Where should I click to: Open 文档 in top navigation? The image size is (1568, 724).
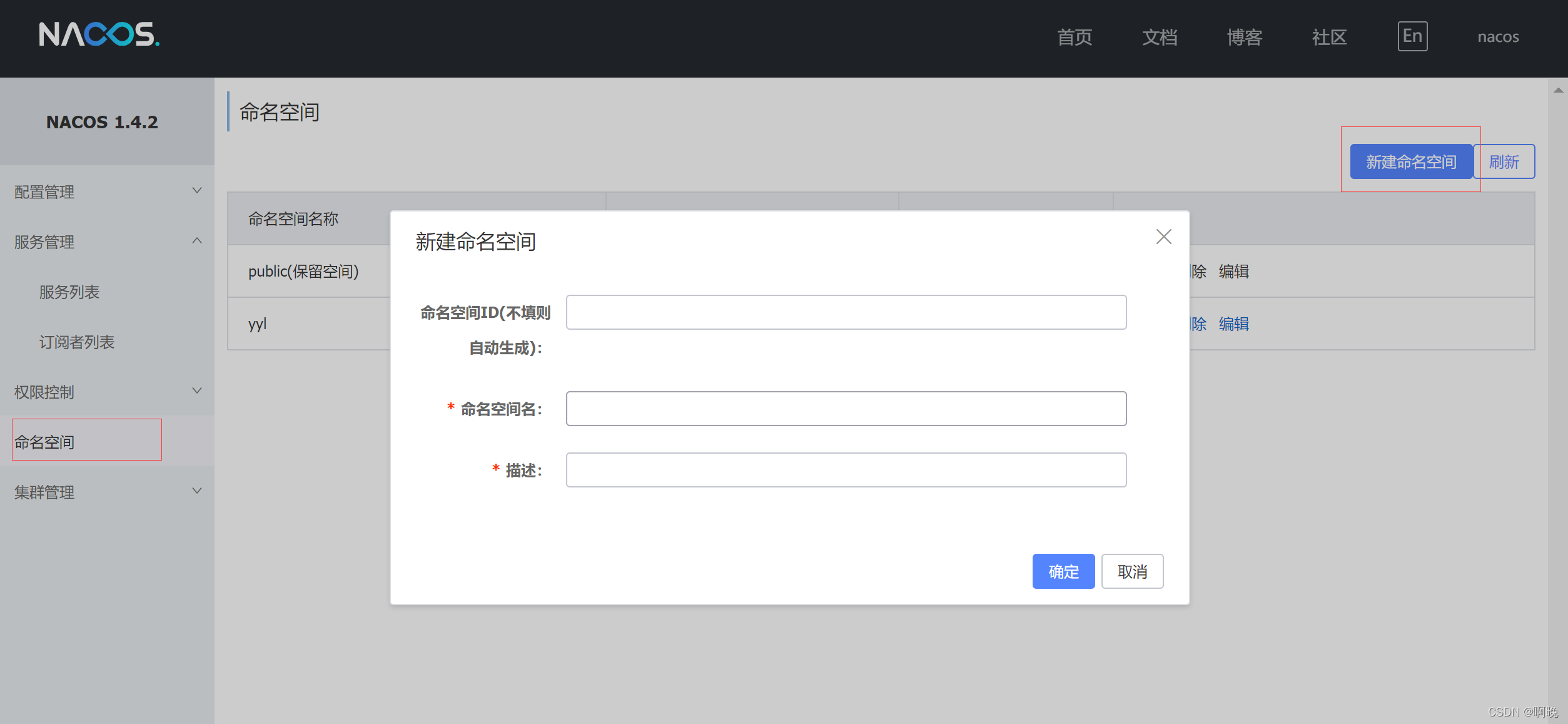tap(1160, 37)
